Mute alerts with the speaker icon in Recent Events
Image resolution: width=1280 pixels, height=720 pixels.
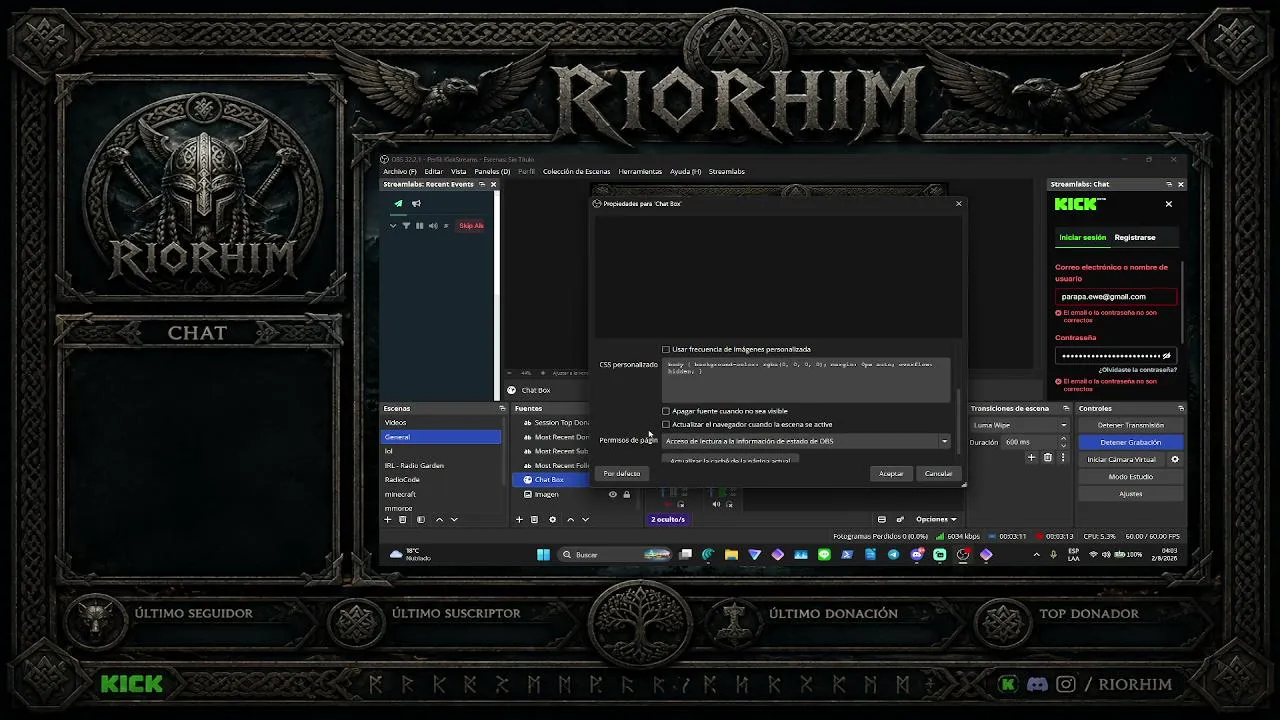click(433, 226)
